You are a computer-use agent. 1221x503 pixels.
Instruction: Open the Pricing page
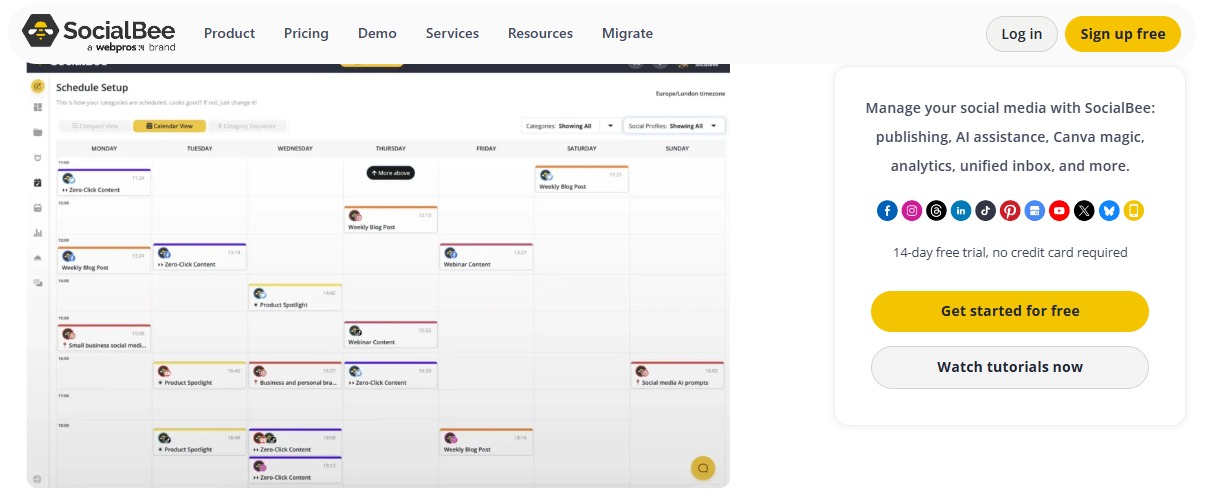pos(306,33)
